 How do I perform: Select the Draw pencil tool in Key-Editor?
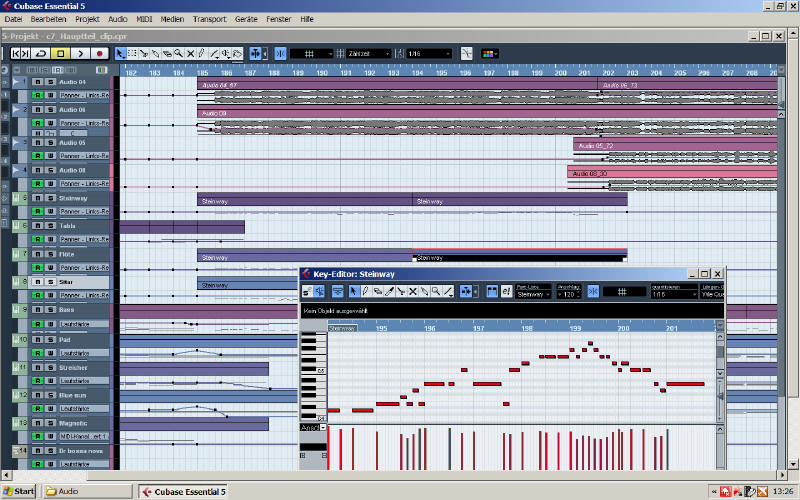(366, 291)
